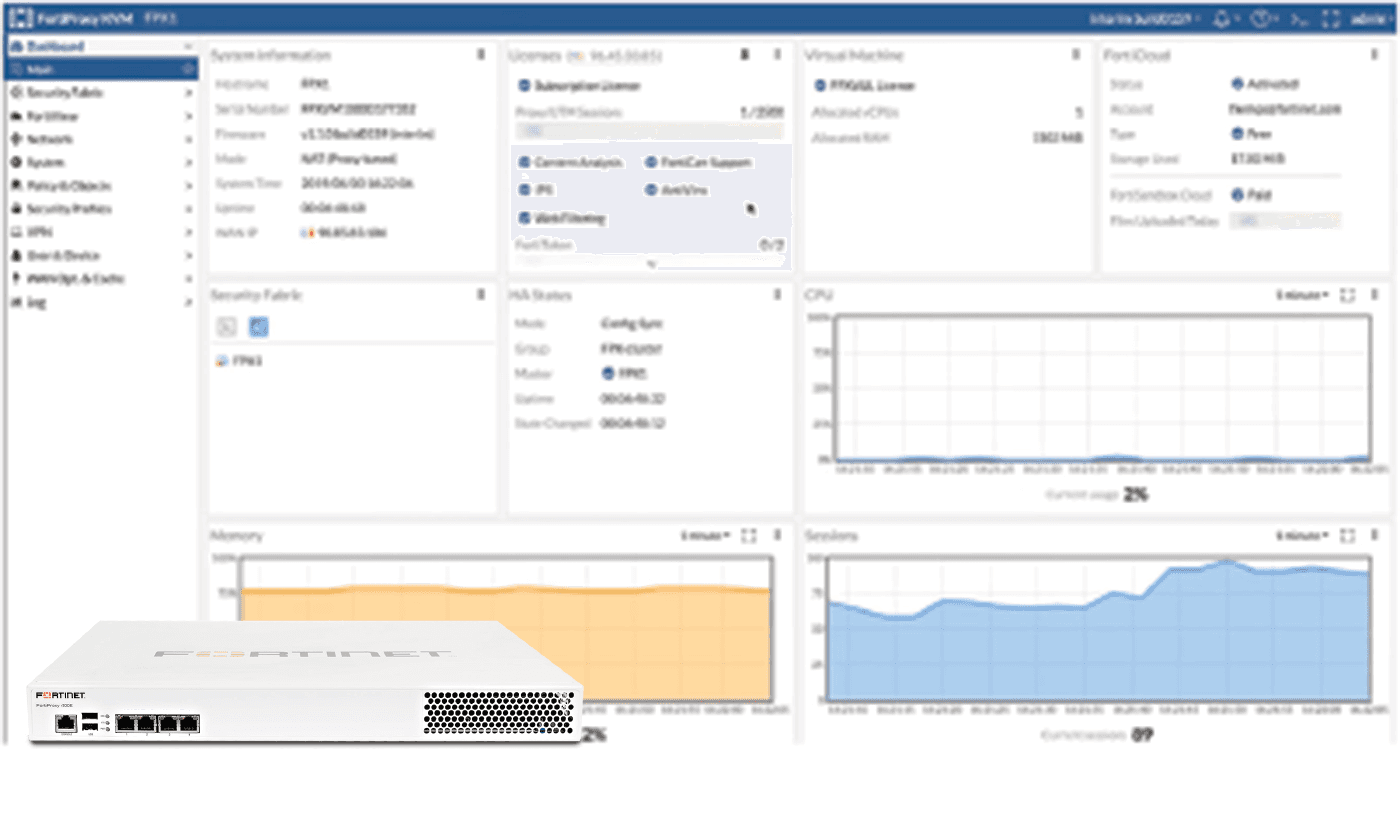This screenshot has width=1400, height=834.
Task: Click the serial number value
Action: (358, 109)
